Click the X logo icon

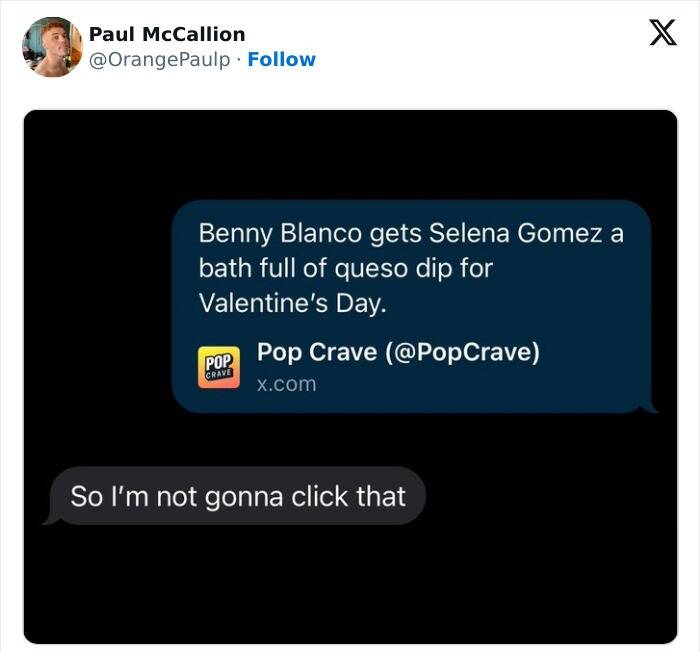pyautogui.click(x=656, y=33)
